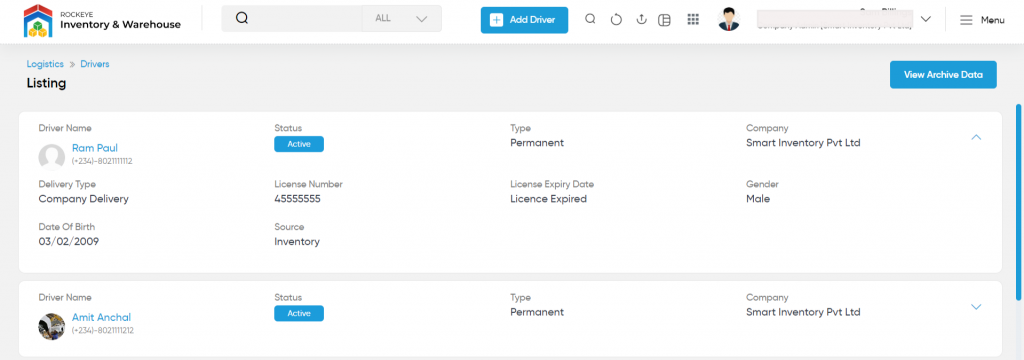
Task: Click the magnifier icon in search box
Action: coord(242,18)
